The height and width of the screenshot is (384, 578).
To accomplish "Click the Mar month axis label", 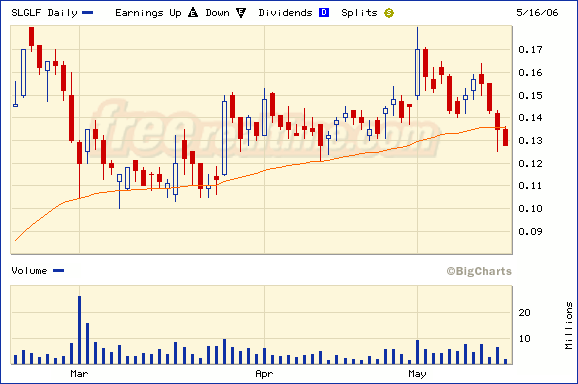I will [79, 374].
